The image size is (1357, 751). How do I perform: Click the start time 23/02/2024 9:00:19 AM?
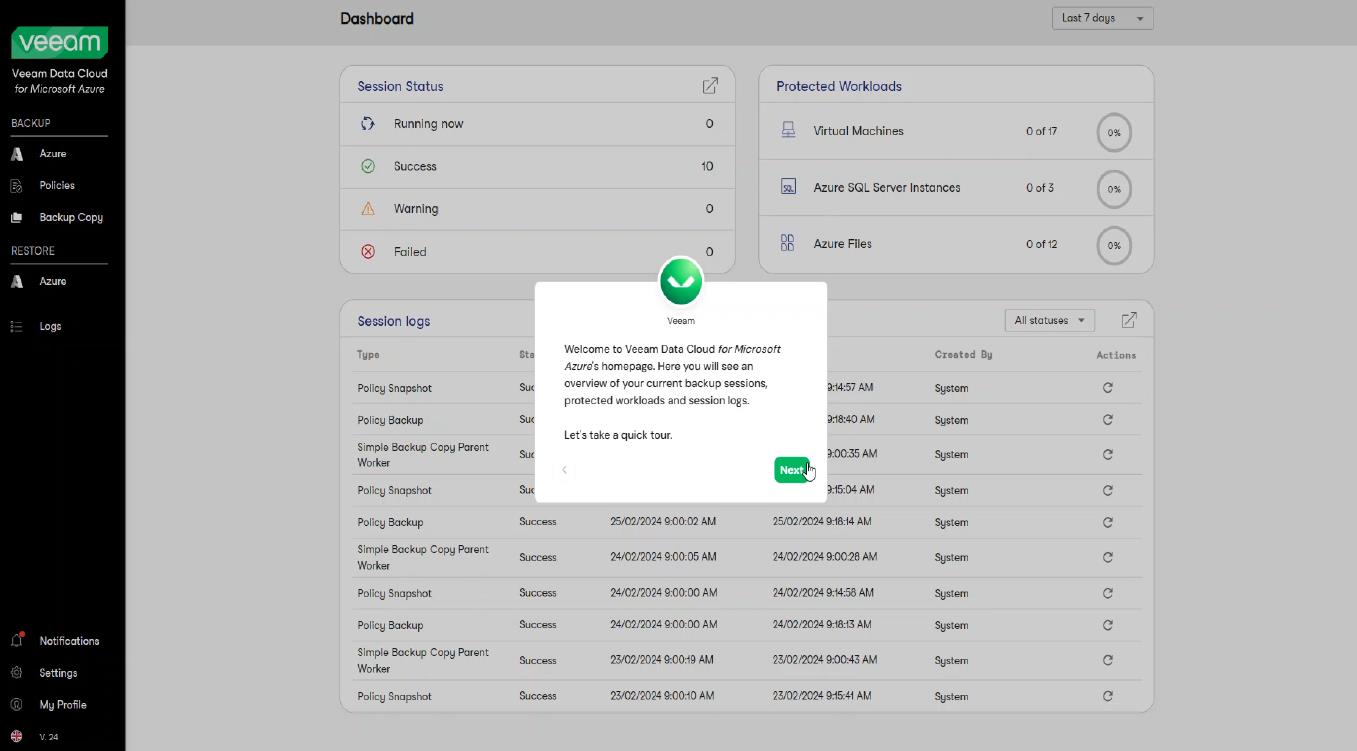(662, 660)
